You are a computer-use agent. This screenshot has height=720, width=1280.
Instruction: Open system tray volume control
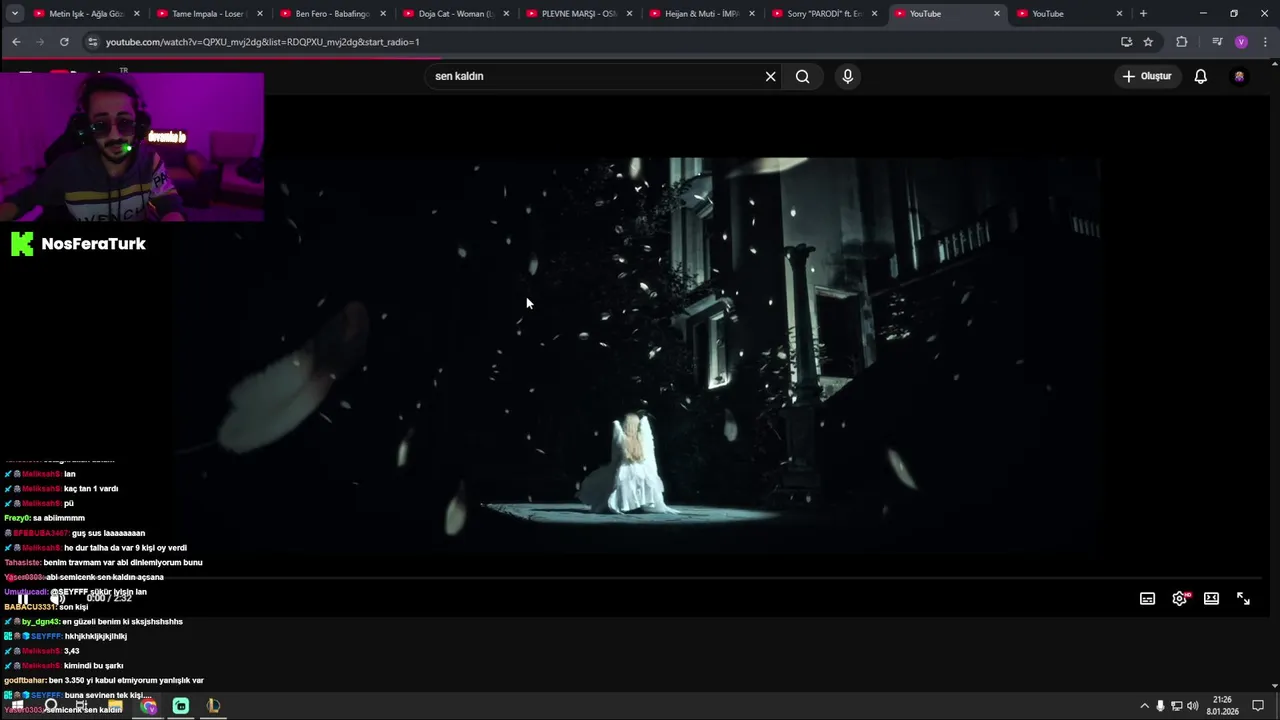[x=1192, y=706]
